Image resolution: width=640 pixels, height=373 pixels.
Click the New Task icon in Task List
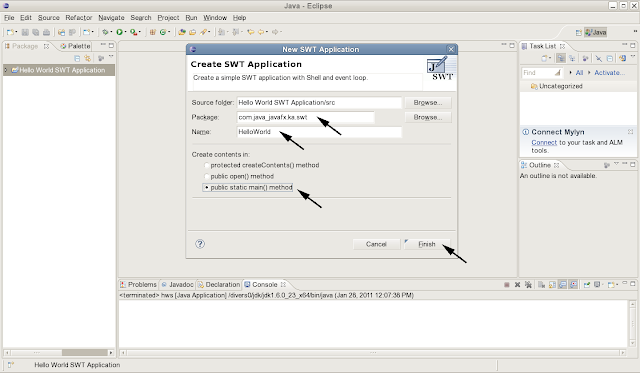(544, 58)
